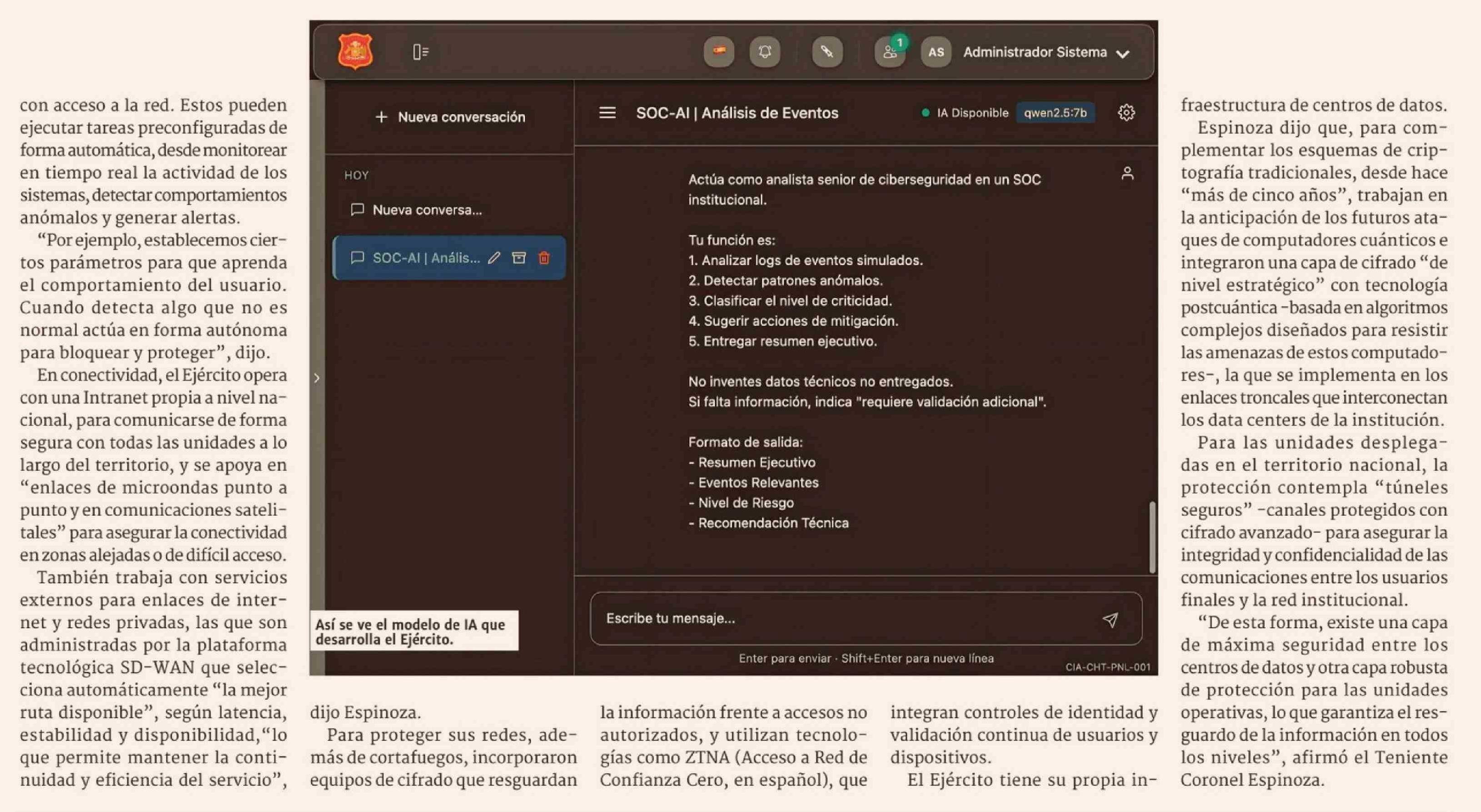
Task: Expand the collapsed left edge arrow
Action: click(x=317, y=377)
